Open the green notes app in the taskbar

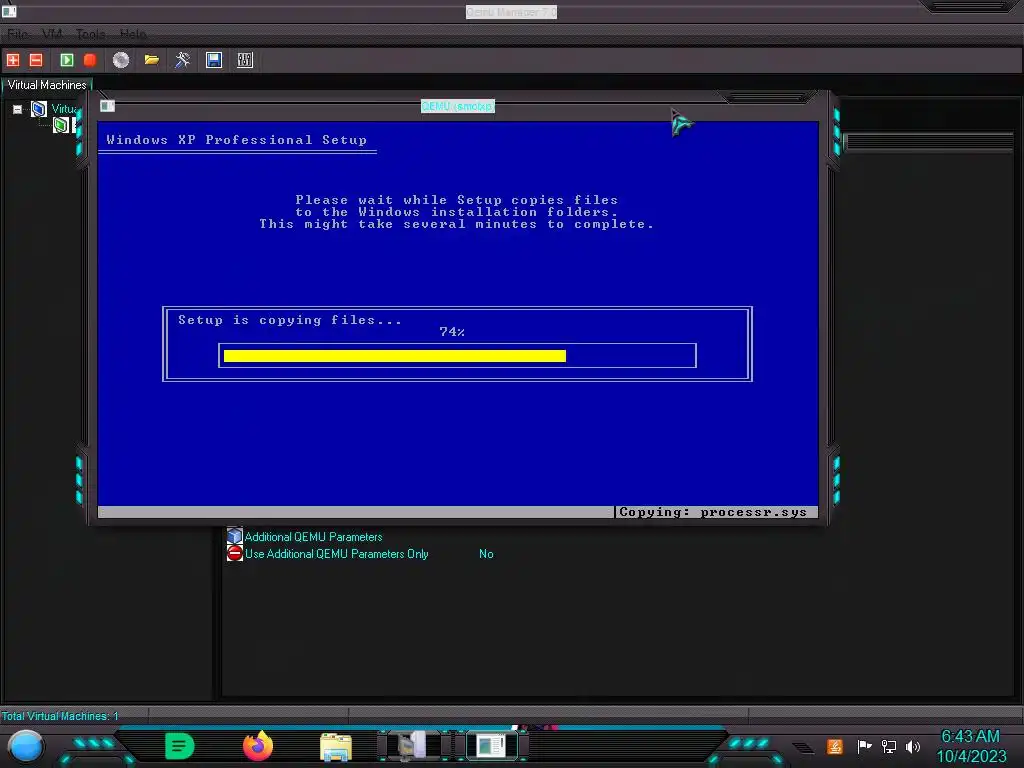coord(180,746)
